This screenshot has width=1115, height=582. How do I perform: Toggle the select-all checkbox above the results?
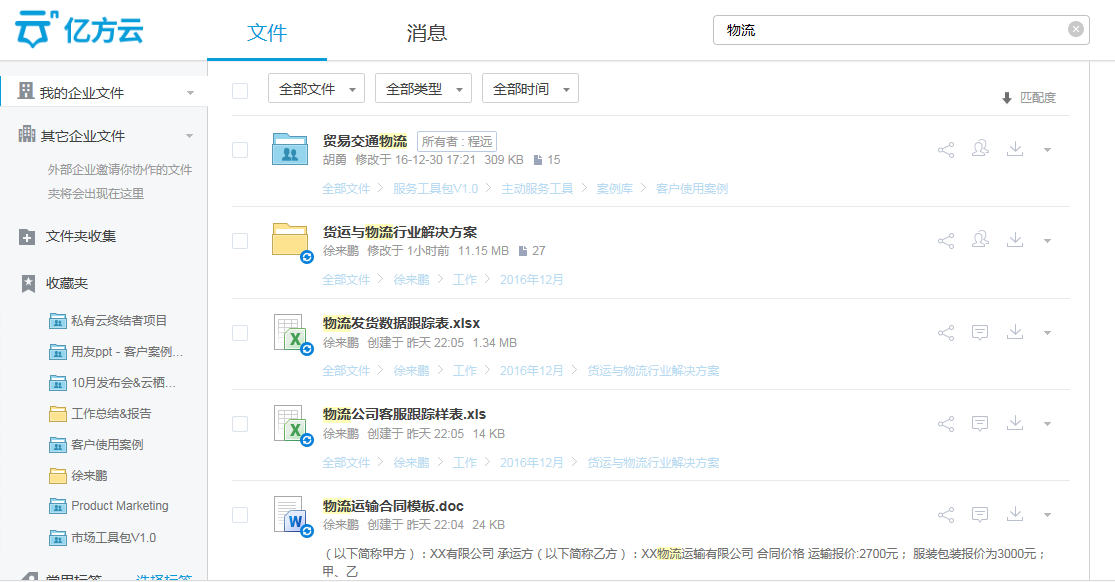[239, 90]
